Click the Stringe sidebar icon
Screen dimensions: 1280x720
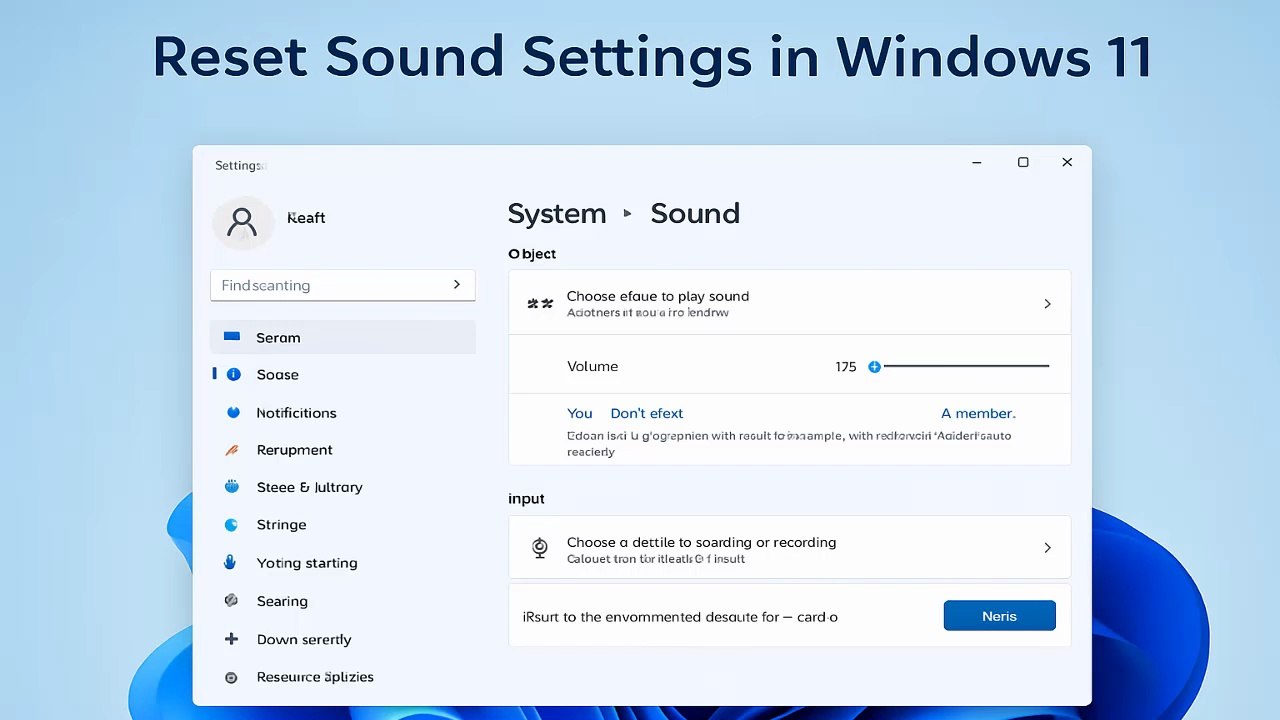point(232,525)
